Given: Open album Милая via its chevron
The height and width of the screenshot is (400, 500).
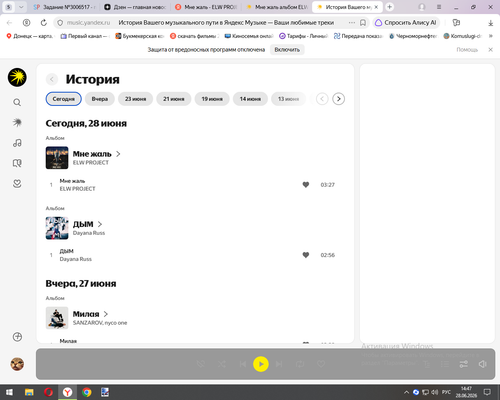Looking at the screenshot, I should [106, 314].
